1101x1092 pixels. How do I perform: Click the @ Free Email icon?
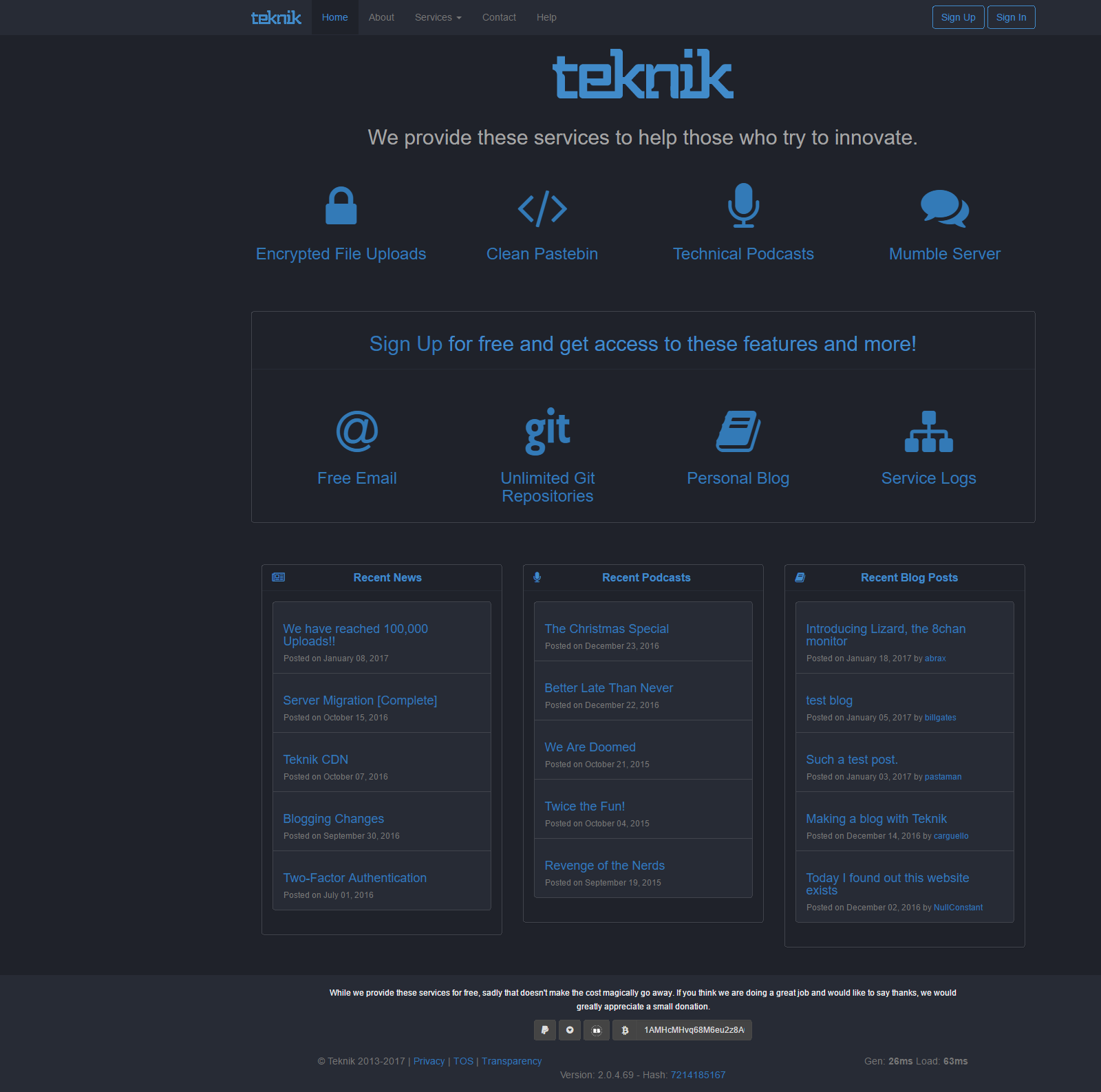click(357, 431)
